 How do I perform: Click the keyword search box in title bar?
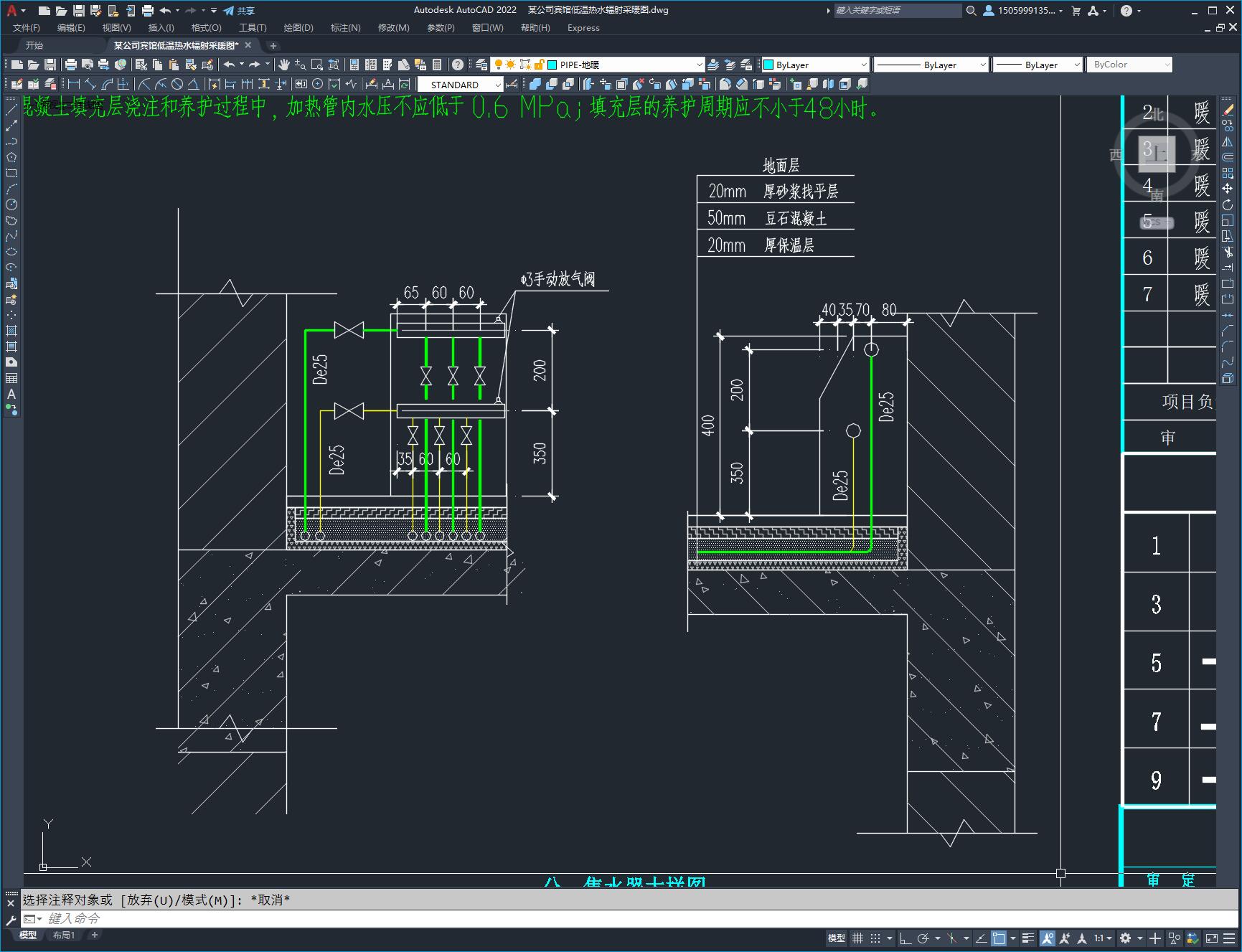pos(897,11)
